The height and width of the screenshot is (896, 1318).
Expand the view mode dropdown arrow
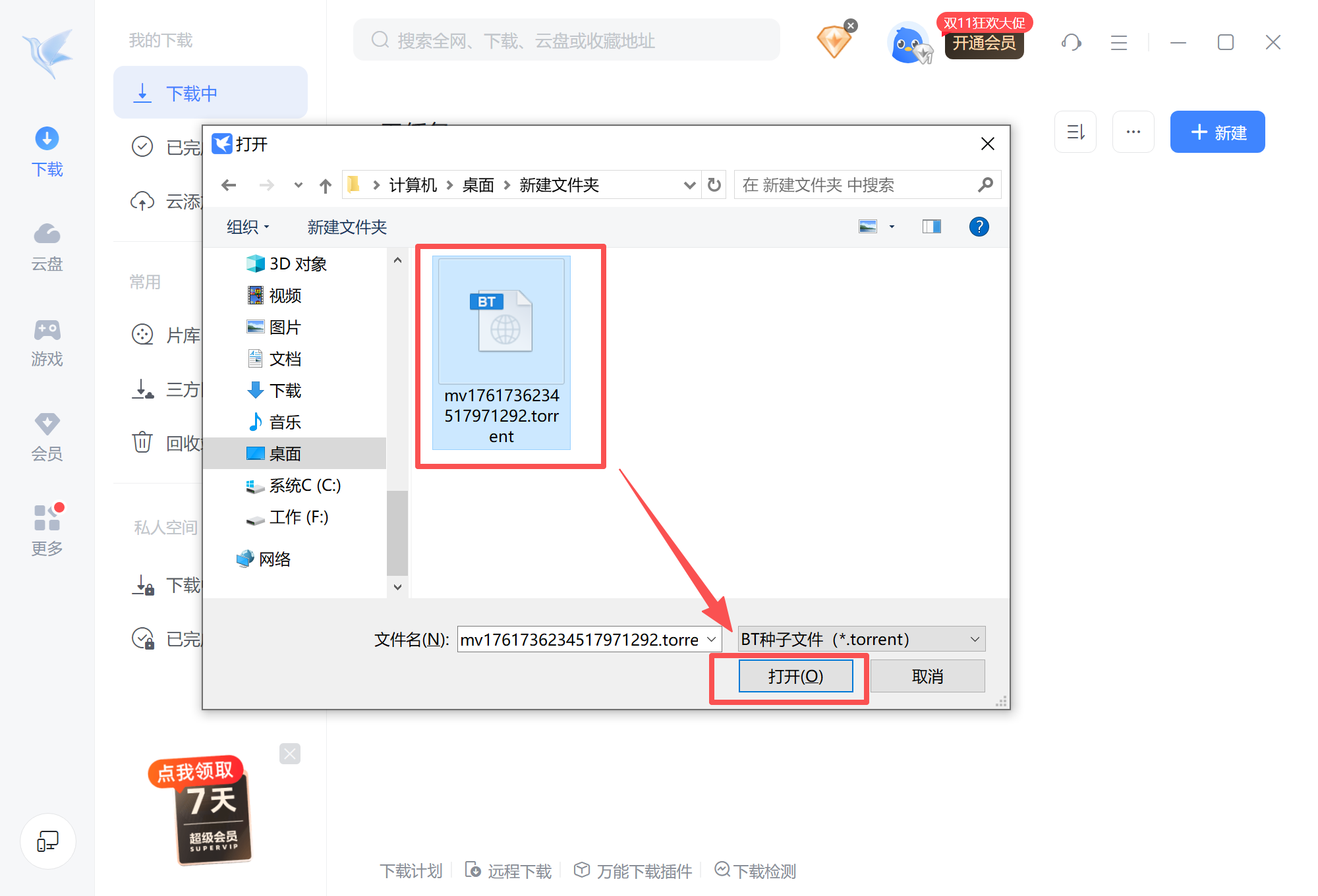click(x=892, y=227)
